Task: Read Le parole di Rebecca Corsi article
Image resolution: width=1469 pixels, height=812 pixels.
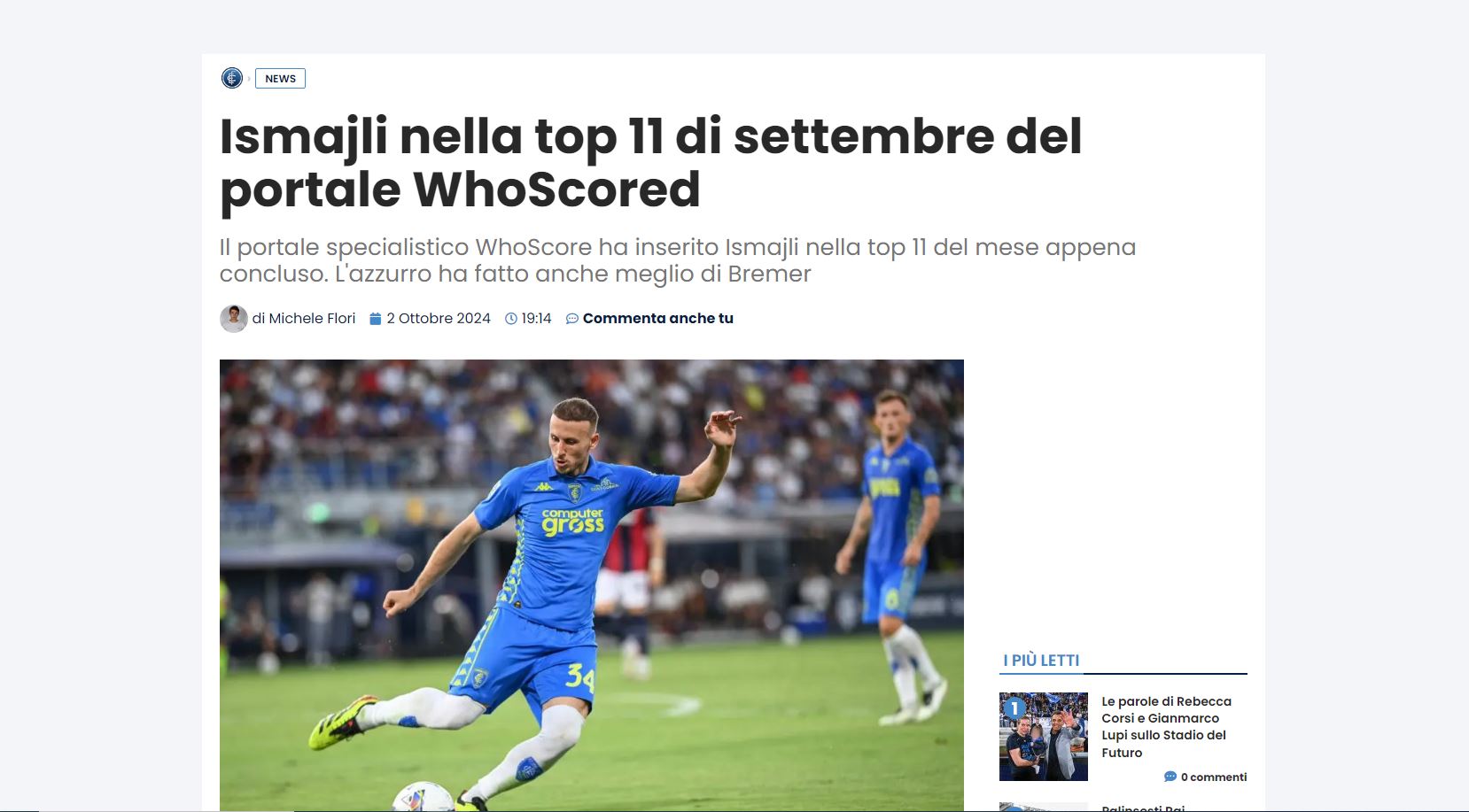Action: [1166, 727]
